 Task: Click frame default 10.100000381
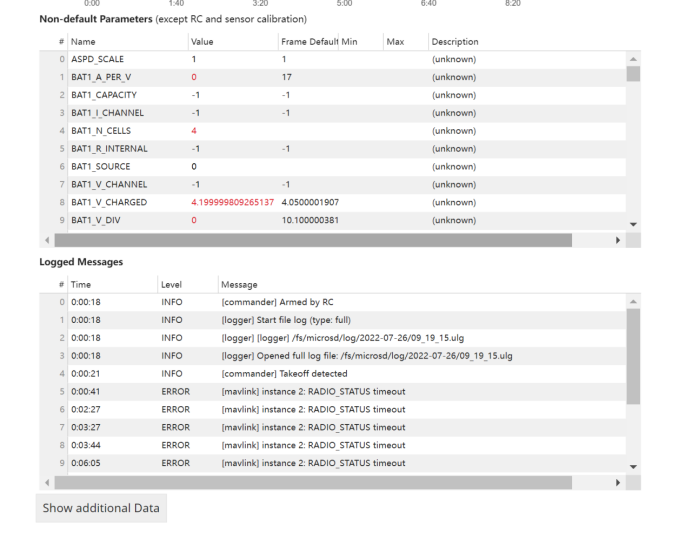(x=310, y=220)
